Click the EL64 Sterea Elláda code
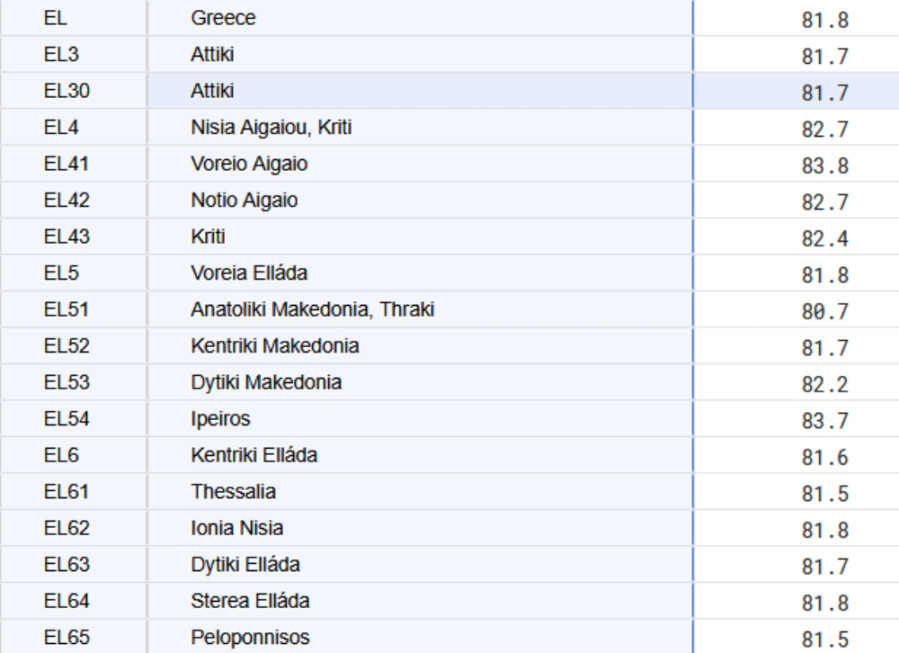 (x=66, y=600)
